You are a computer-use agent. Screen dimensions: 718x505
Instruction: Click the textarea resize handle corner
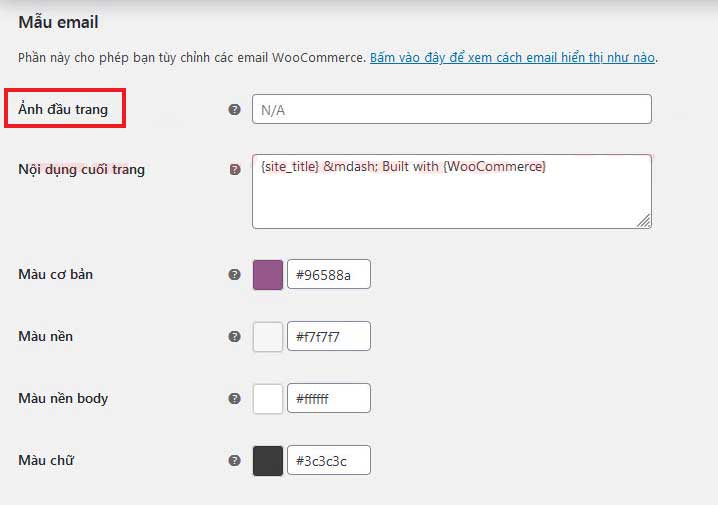644,221
